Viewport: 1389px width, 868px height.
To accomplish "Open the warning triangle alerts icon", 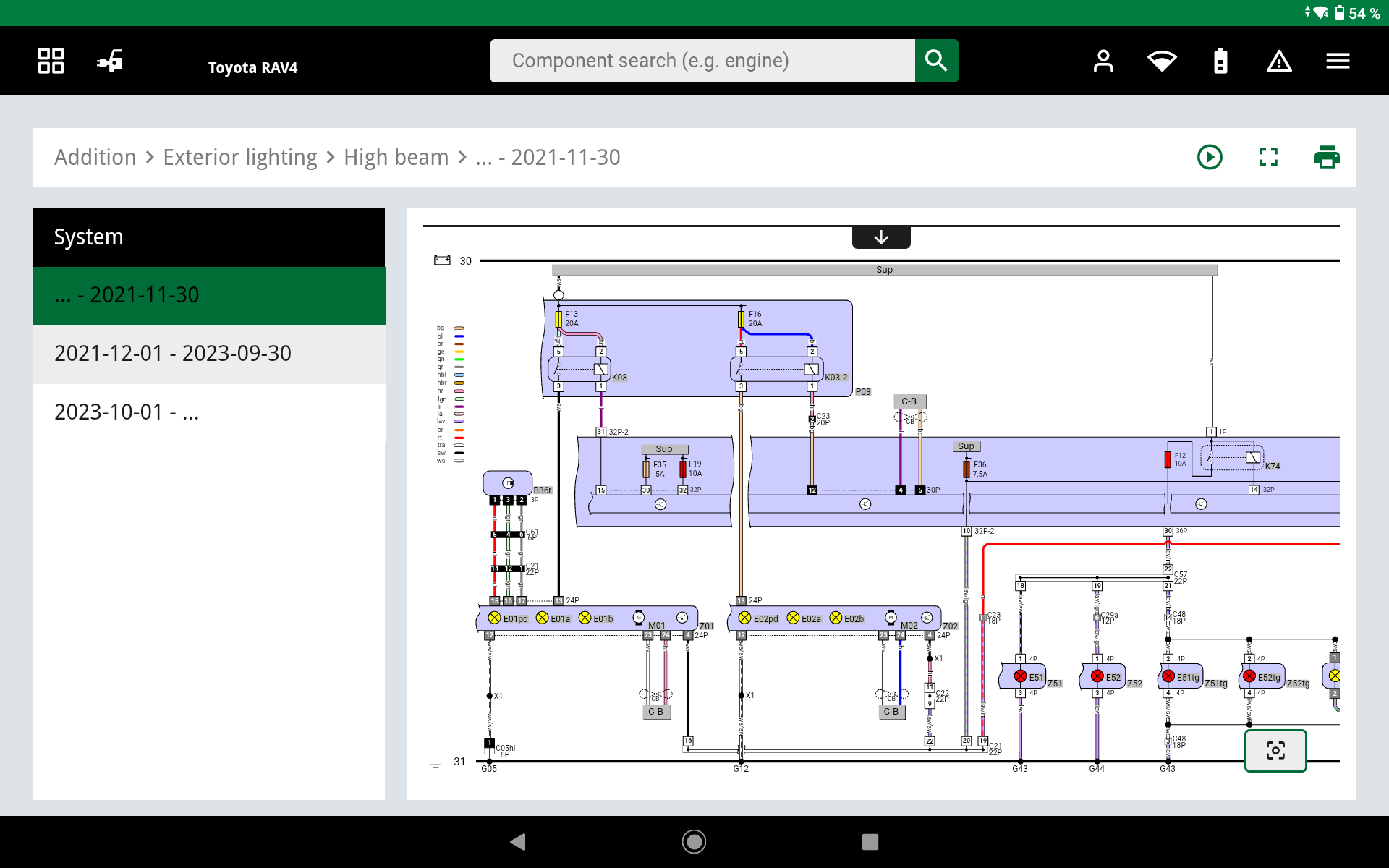I will coord(1279,61).
